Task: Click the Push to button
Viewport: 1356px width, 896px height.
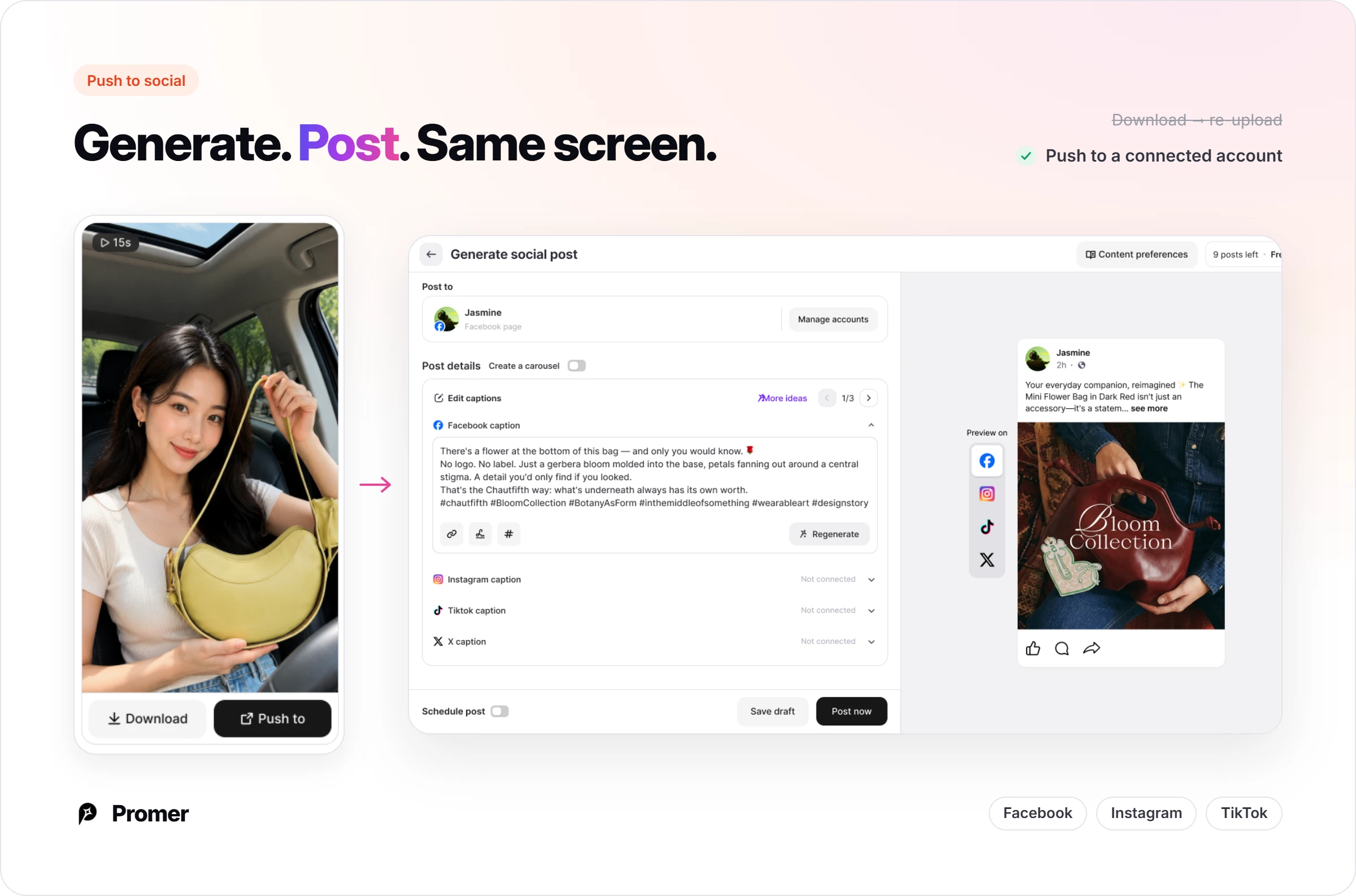Action: pos(272,718)
